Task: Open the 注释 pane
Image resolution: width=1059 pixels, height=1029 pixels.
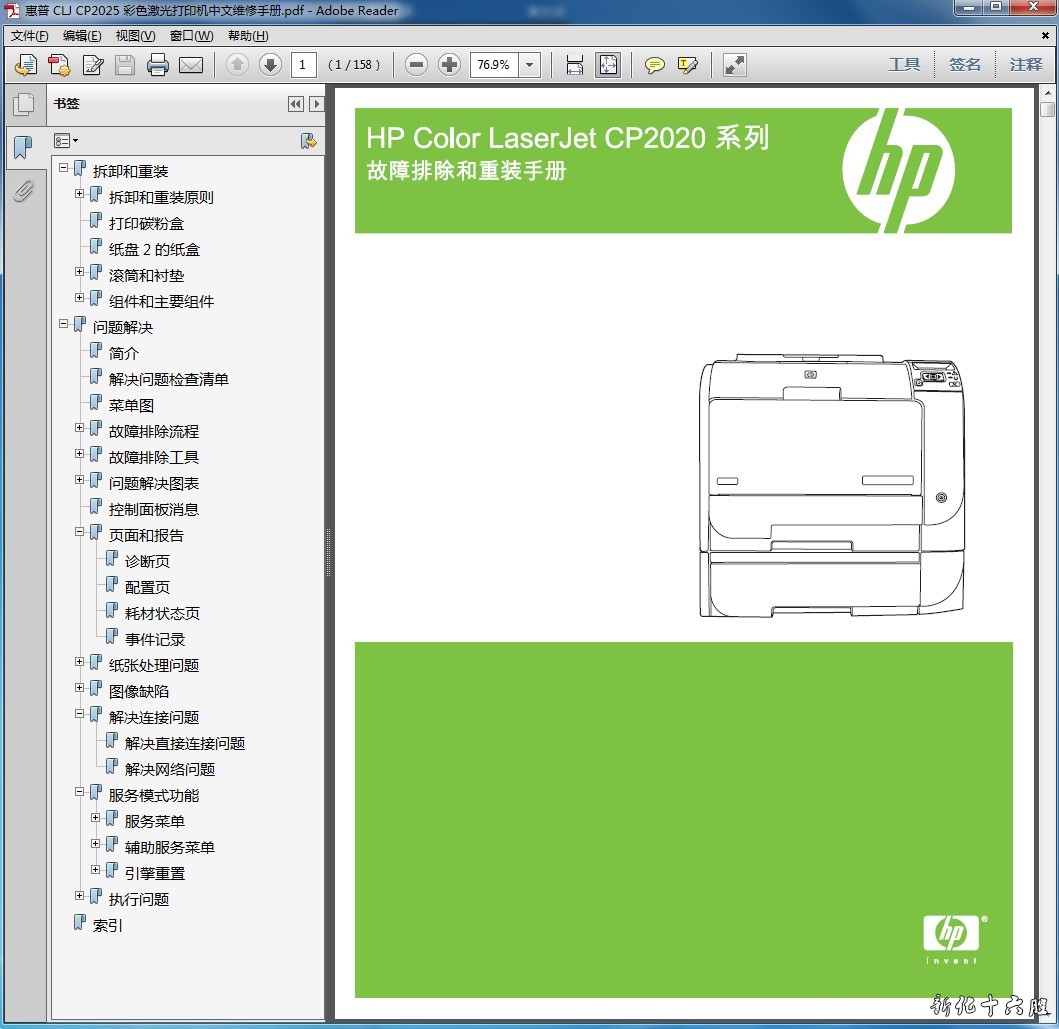Action: pyautogui.click(x=1025, y=65)
